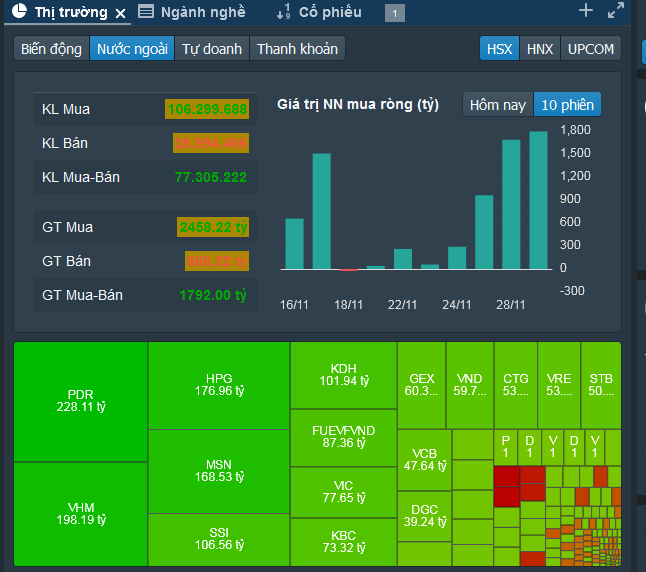This screenshot has width=646, height=572.
Task: Switch to Thanh khoản view
Action: [297, 49]
